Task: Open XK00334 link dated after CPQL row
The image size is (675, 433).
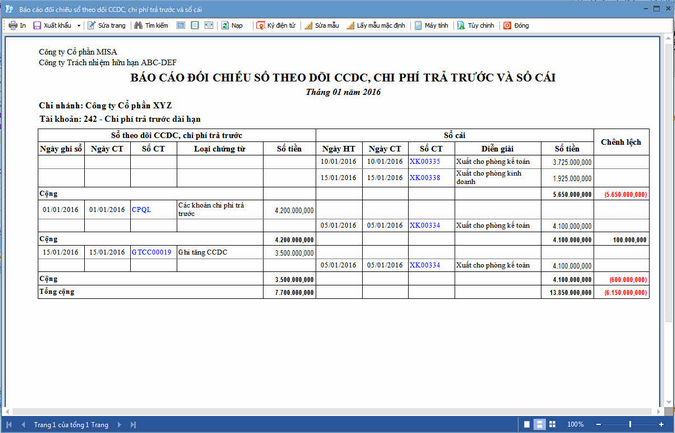Action: [425, 225]
